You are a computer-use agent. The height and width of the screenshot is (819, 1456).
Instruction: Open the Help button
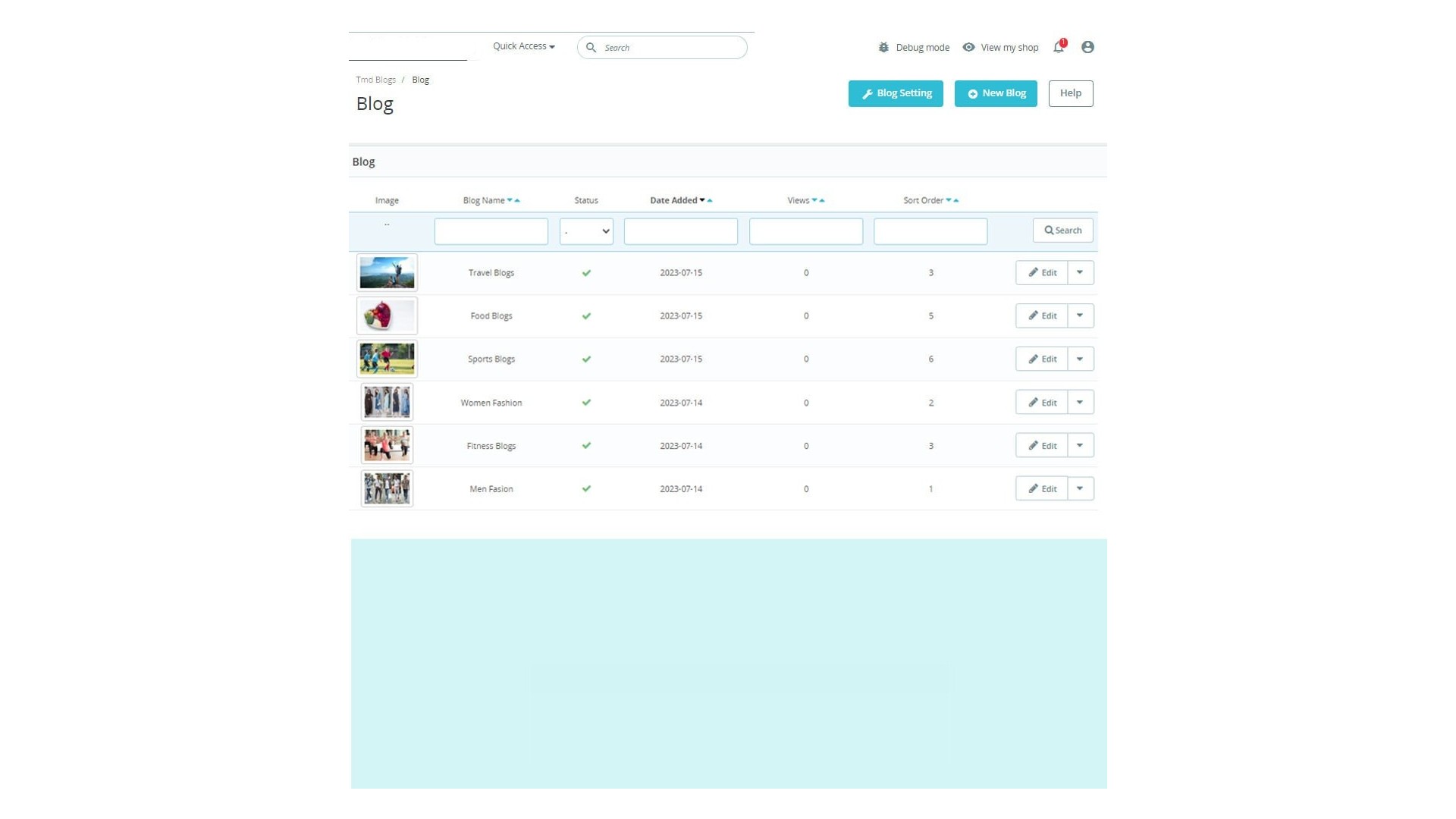(x=1070, y=93)
